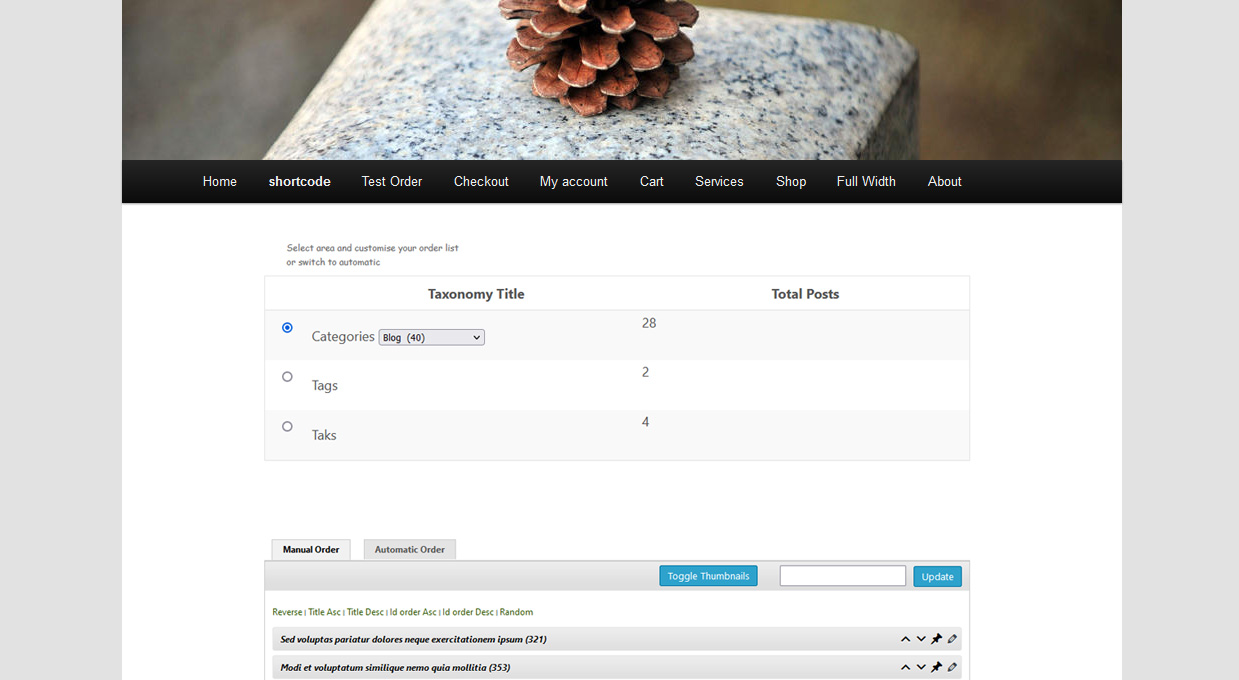This screenshot has height=680, width=1239.
Task: Pin the 'Modi et voluptatum' post
Action: (937, 668)
